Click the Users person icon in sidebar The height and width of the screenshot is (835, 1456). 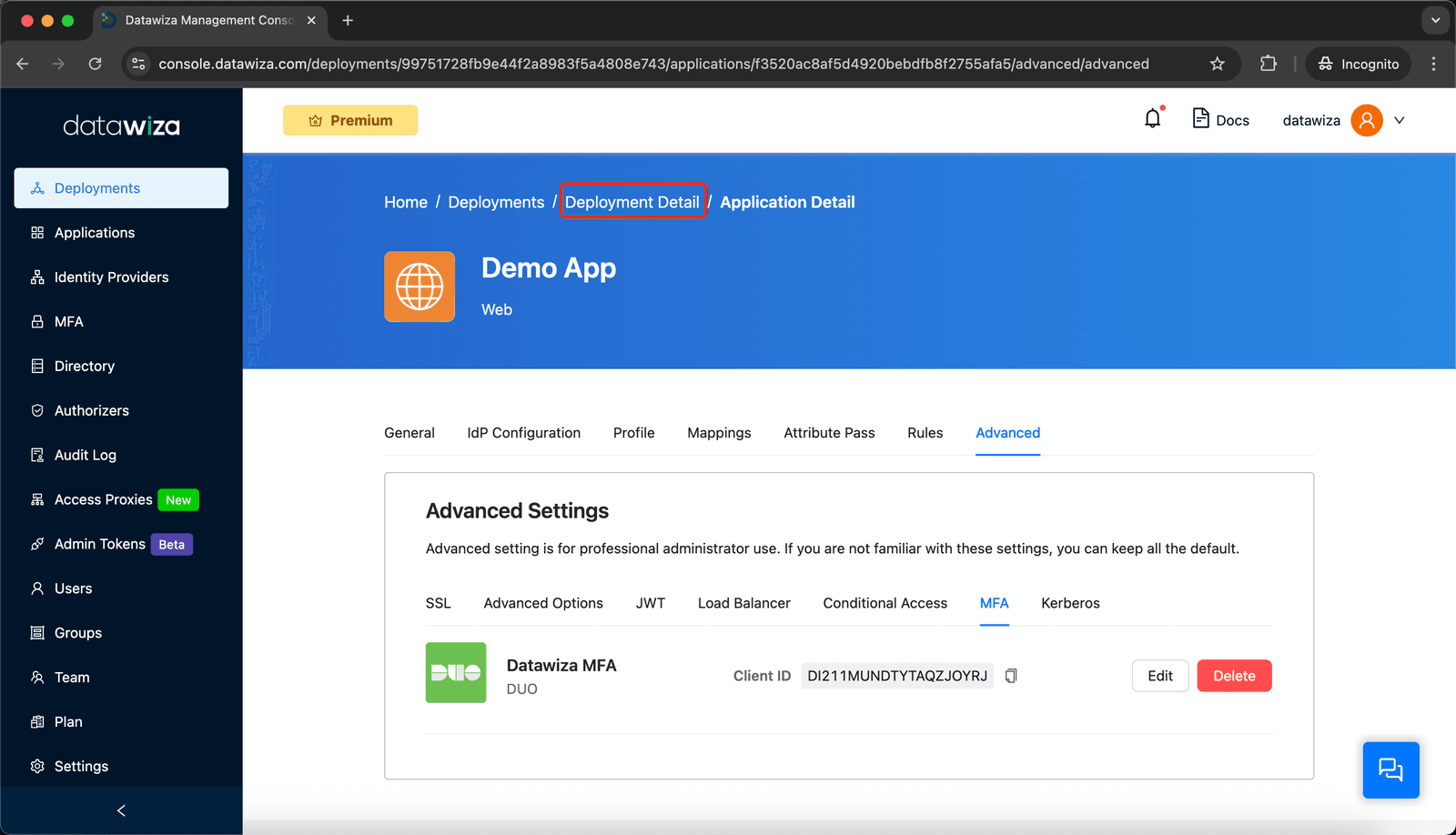(37, 589)
